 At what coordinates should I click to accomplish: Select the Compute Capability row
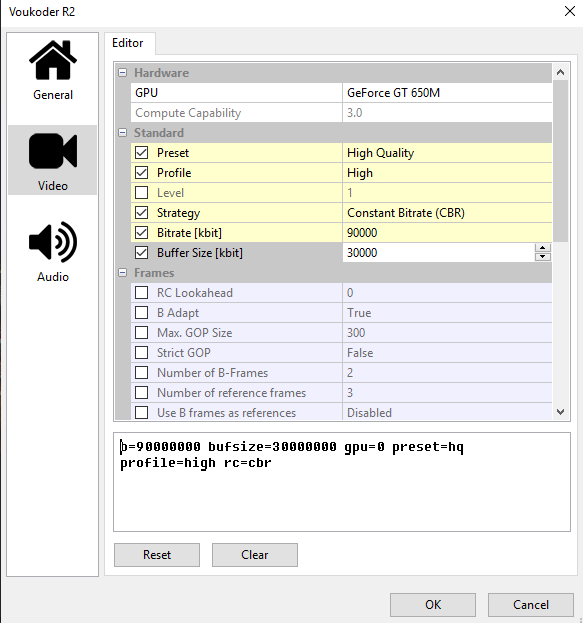pos(341,113)
